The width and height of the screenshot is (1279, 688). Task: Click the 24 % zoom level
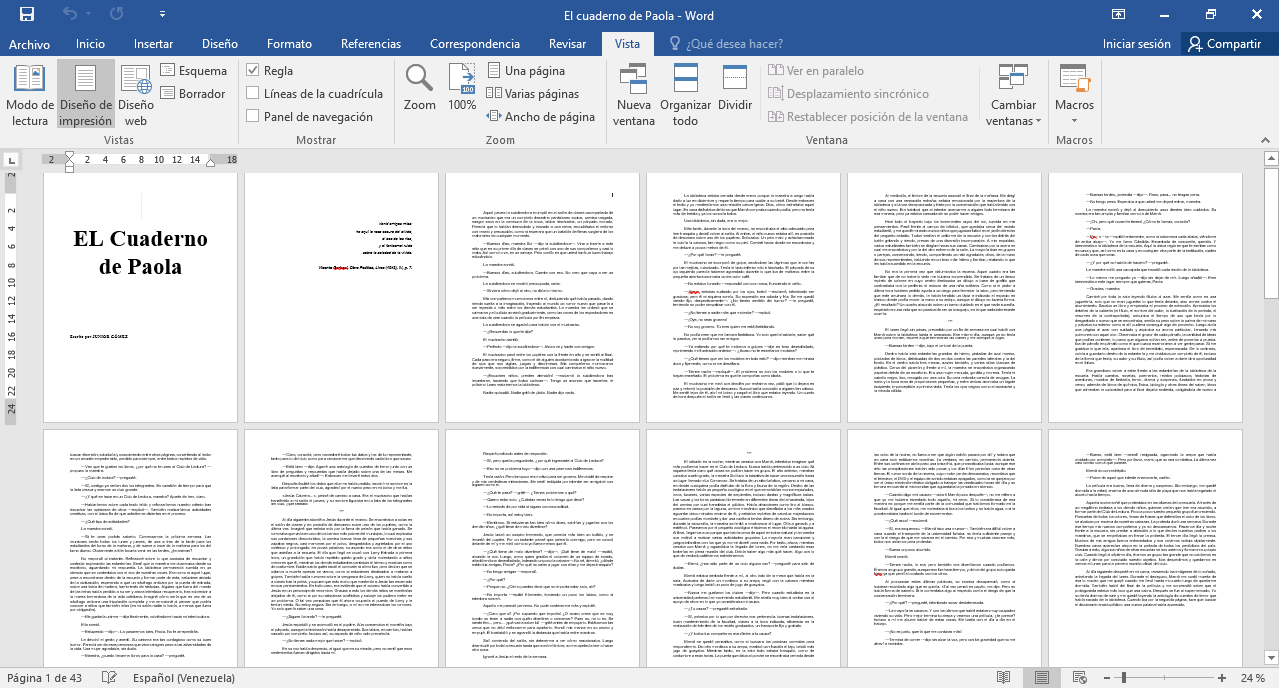click(x=1253, y=677)
